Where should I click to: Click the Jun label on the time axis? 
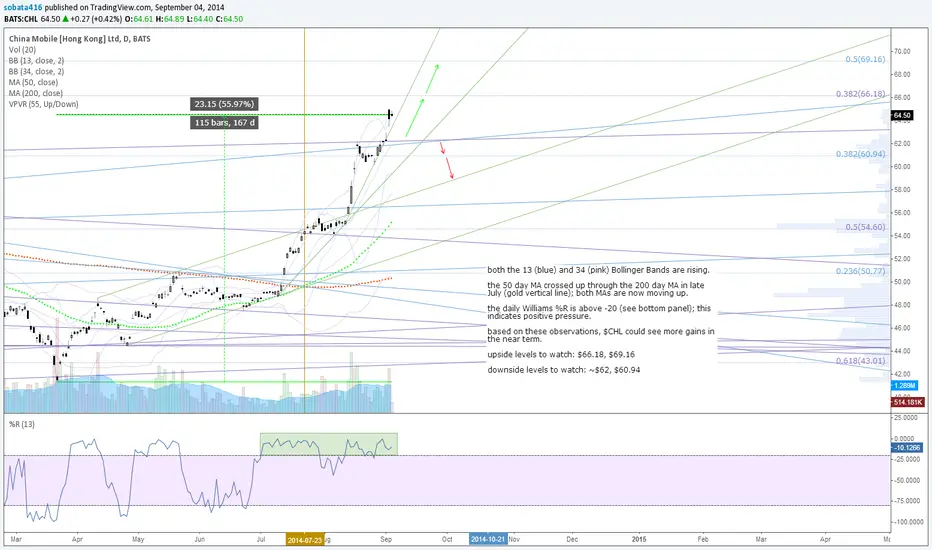200,539
